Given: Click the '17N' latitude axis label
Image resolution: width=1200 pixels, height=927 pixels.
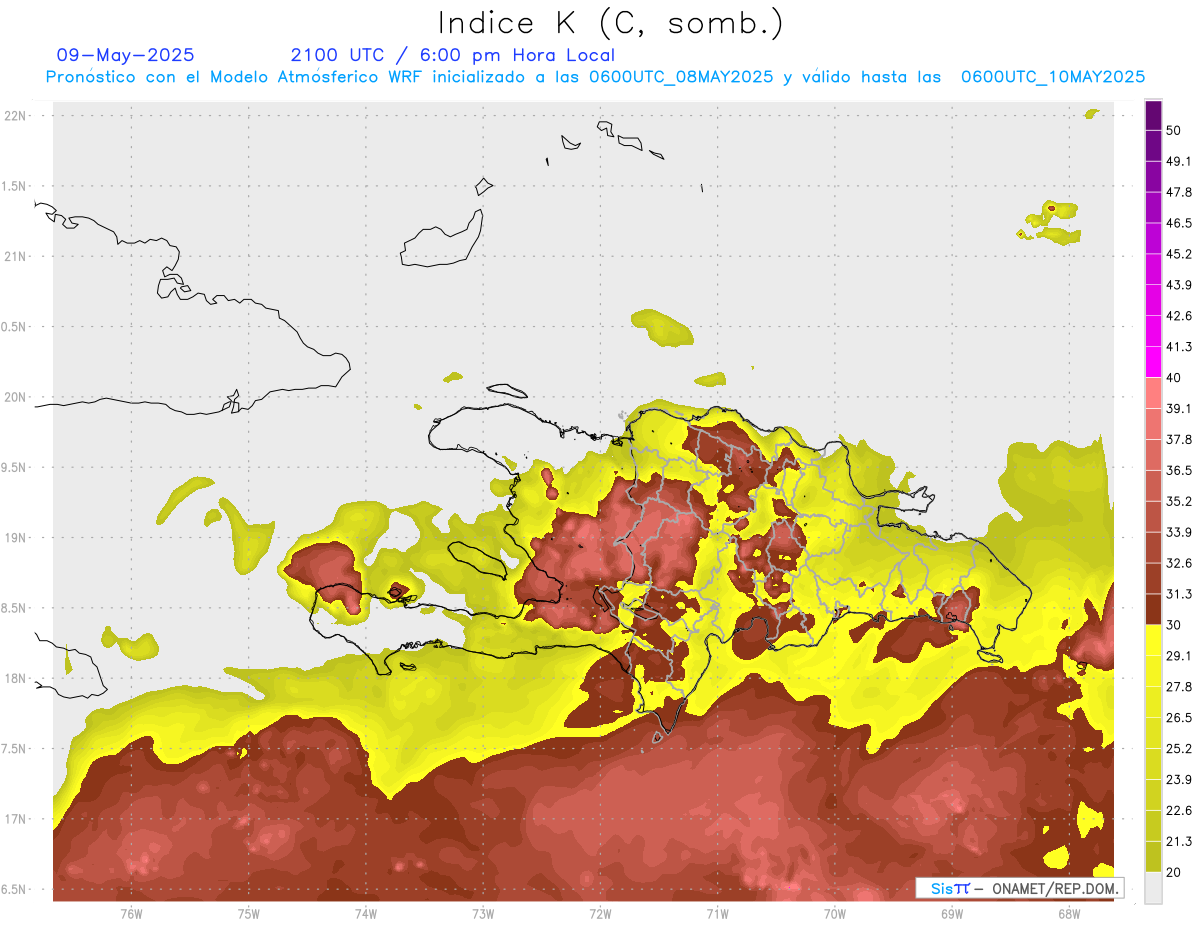Looking at the screenshot, I should tap(15, 820).
